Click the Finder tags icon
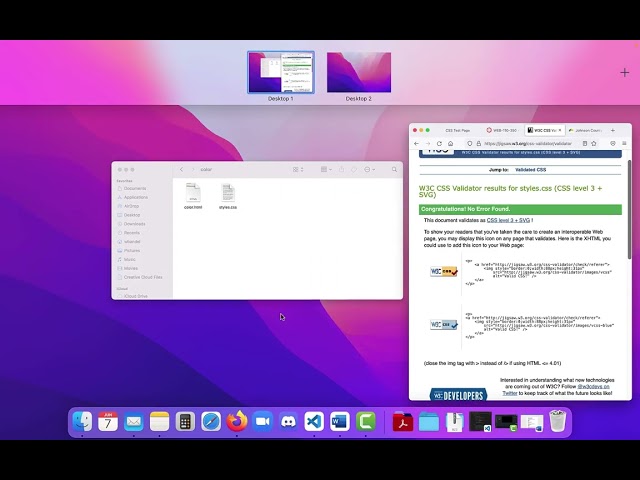Image resolution: width=640 pixels, height=480 pixels. [x=354, y=169]
